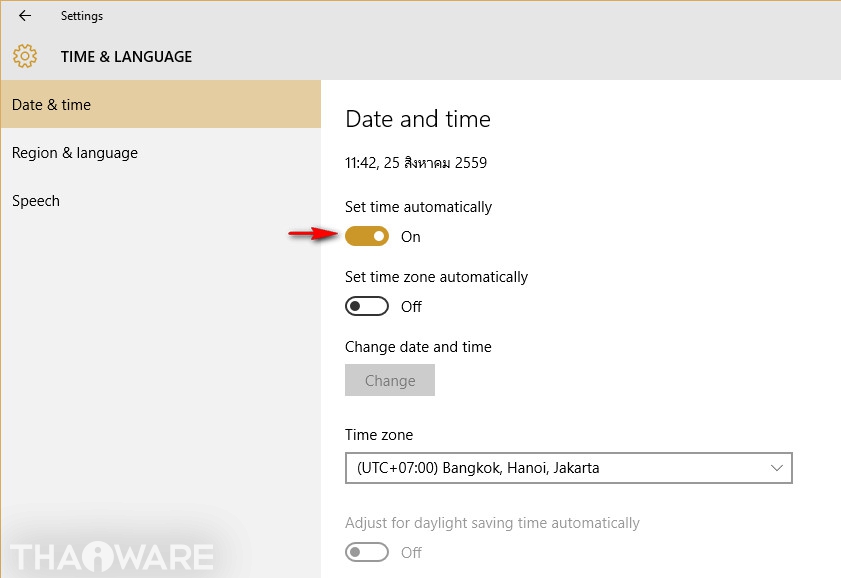841x578 pixels.
Task: Click the chevron arrow of Time zone dropdown
Action: (777, 468)
